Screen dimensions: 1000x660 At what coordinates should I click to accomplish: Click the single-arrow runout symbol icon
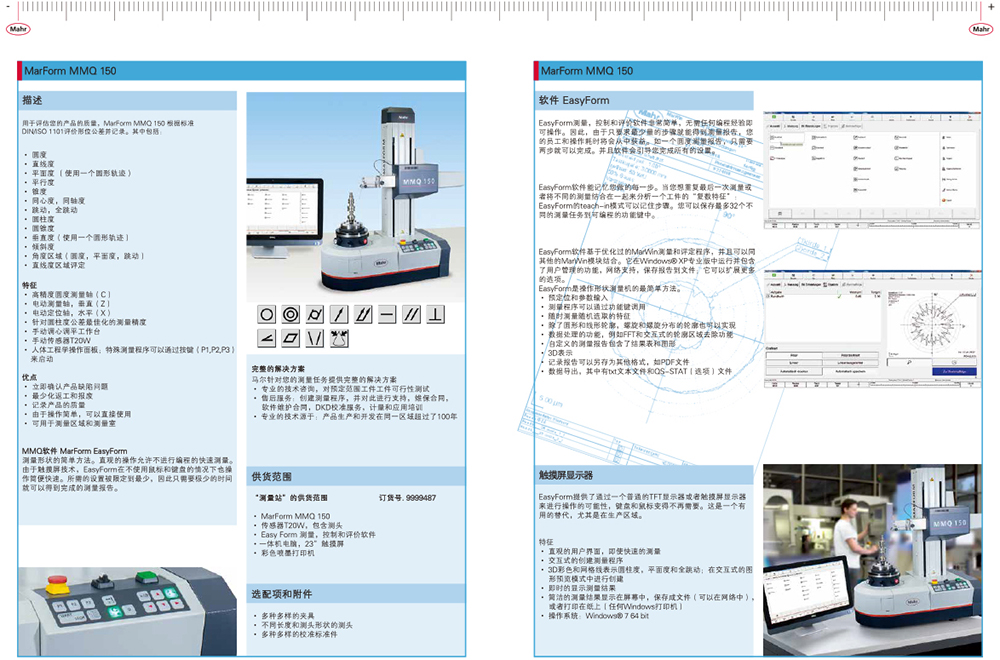pyautogui.click(x=339, y=314)
